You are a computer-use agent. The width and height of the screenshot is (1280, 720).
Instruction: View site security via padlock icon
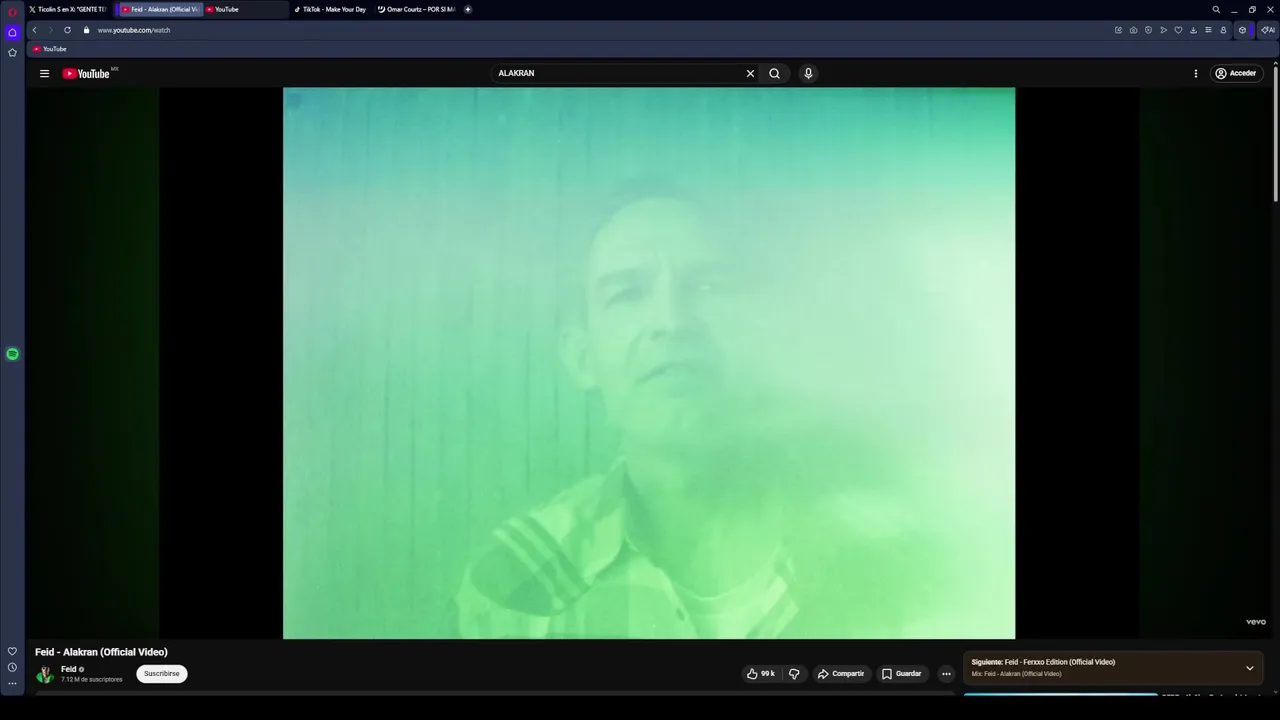coord(86,30)
